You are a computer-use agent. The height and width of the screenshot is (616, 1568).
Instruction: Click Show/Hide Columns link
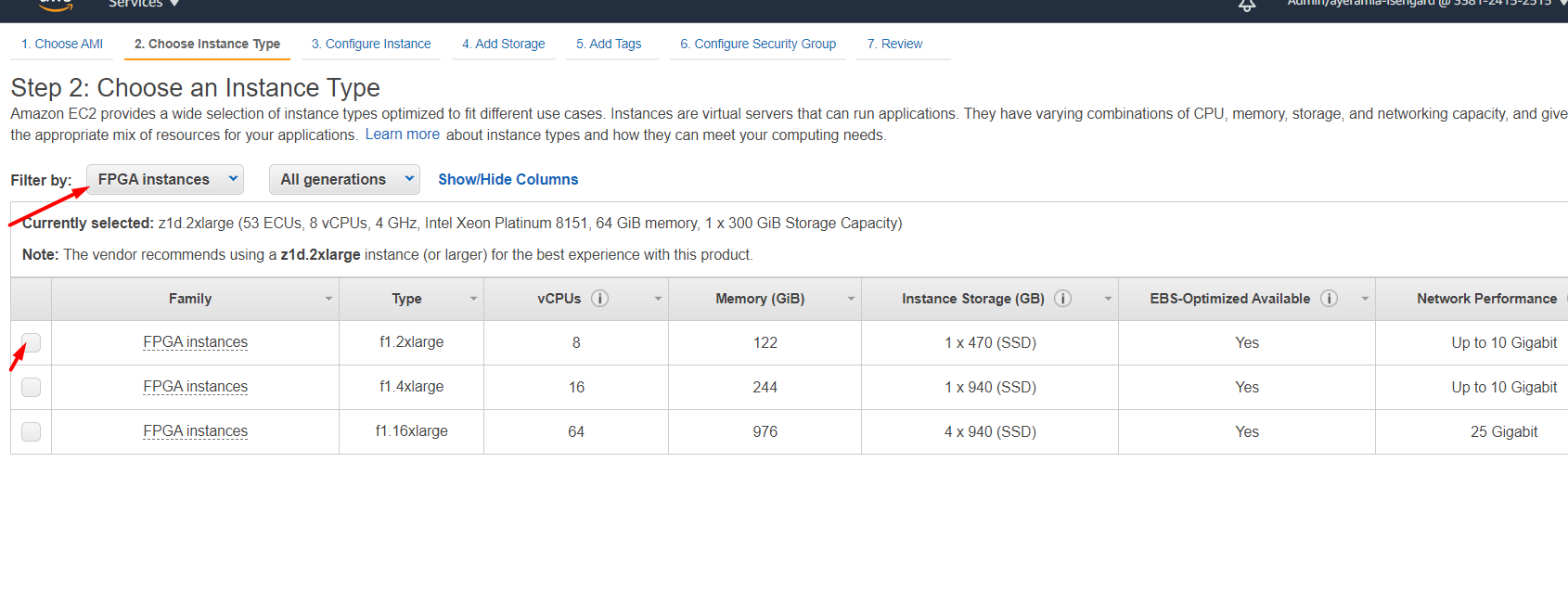click(508, 180)
